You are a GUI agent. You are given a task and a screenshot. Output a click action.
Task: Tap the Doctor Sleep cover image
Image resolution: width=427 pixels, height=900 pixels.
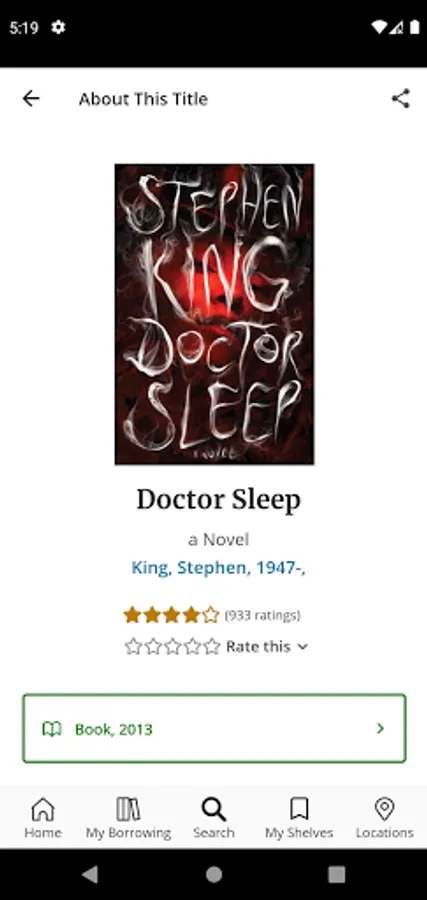(214, 314)
